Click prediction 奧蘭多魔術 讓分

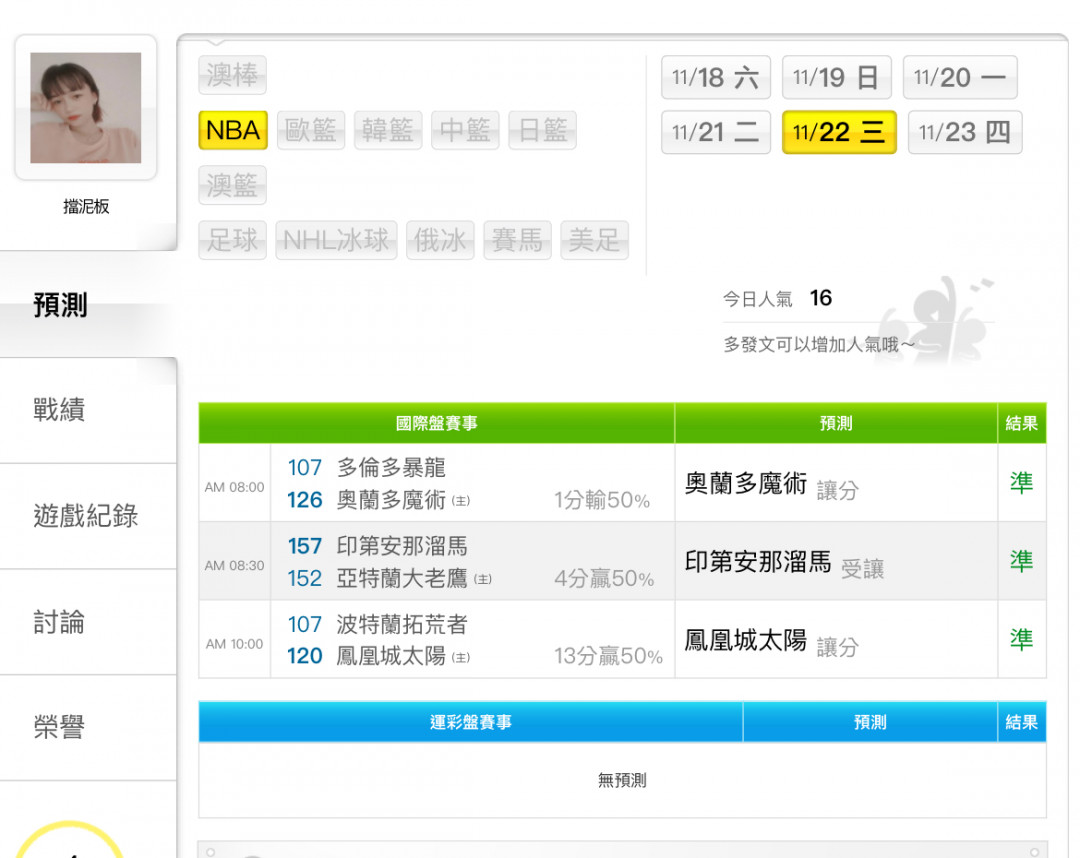(771, 485)
